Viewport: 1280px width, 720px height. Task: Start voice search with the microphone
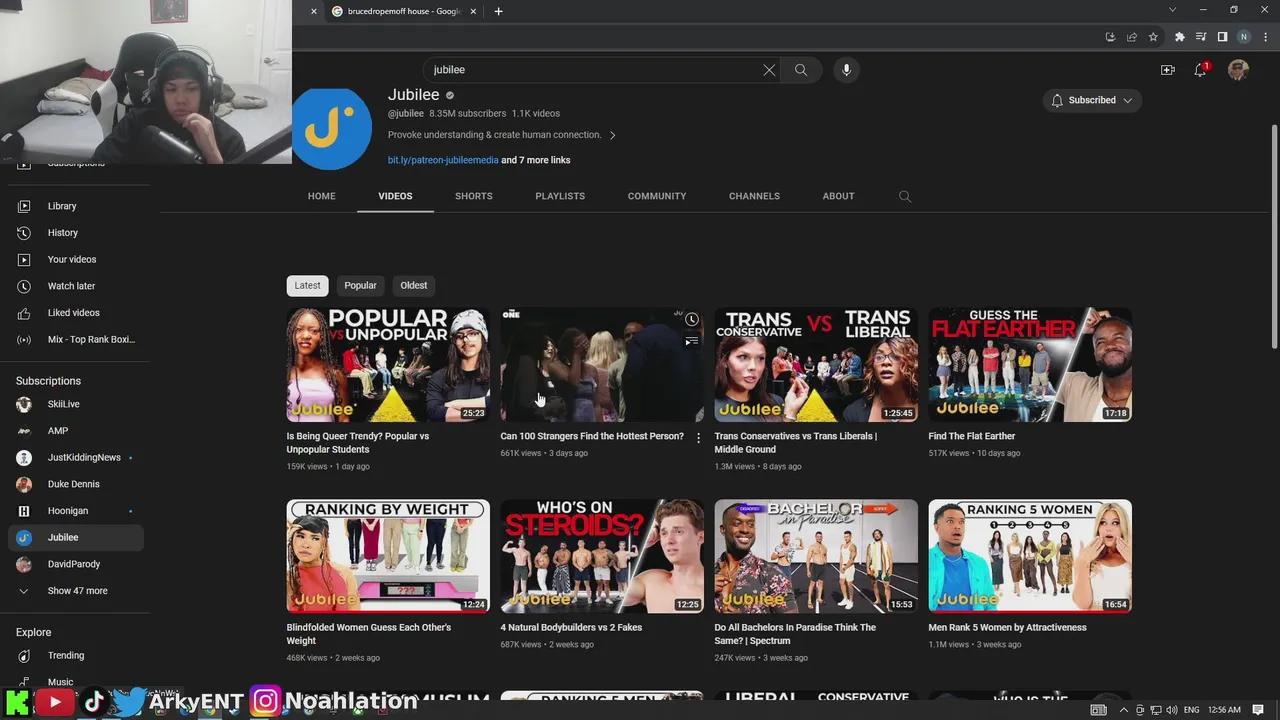(x=846, y=70)
